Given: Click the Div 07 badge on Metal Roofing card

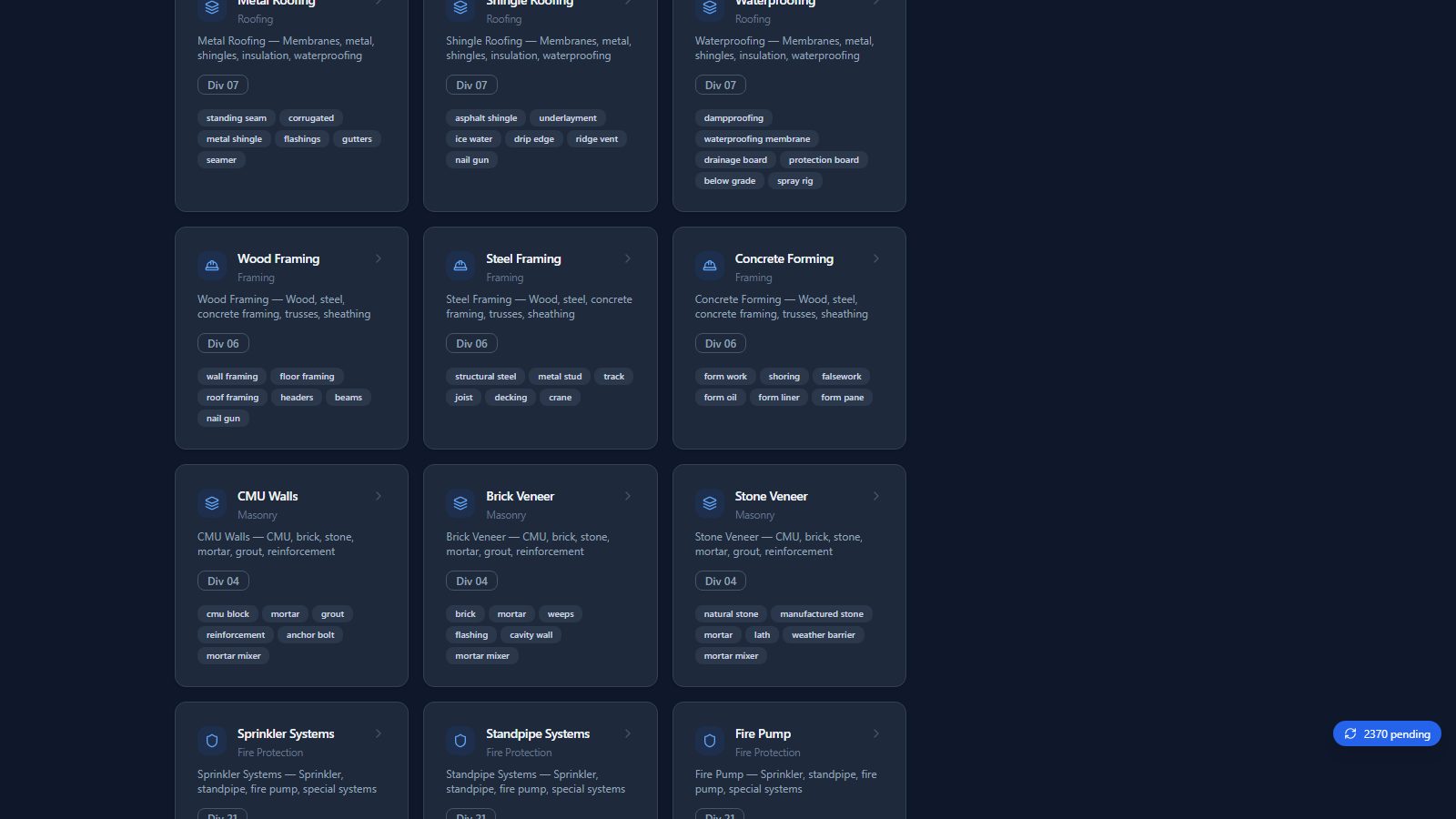Looking at the screenshot, I should click(223, 85).
